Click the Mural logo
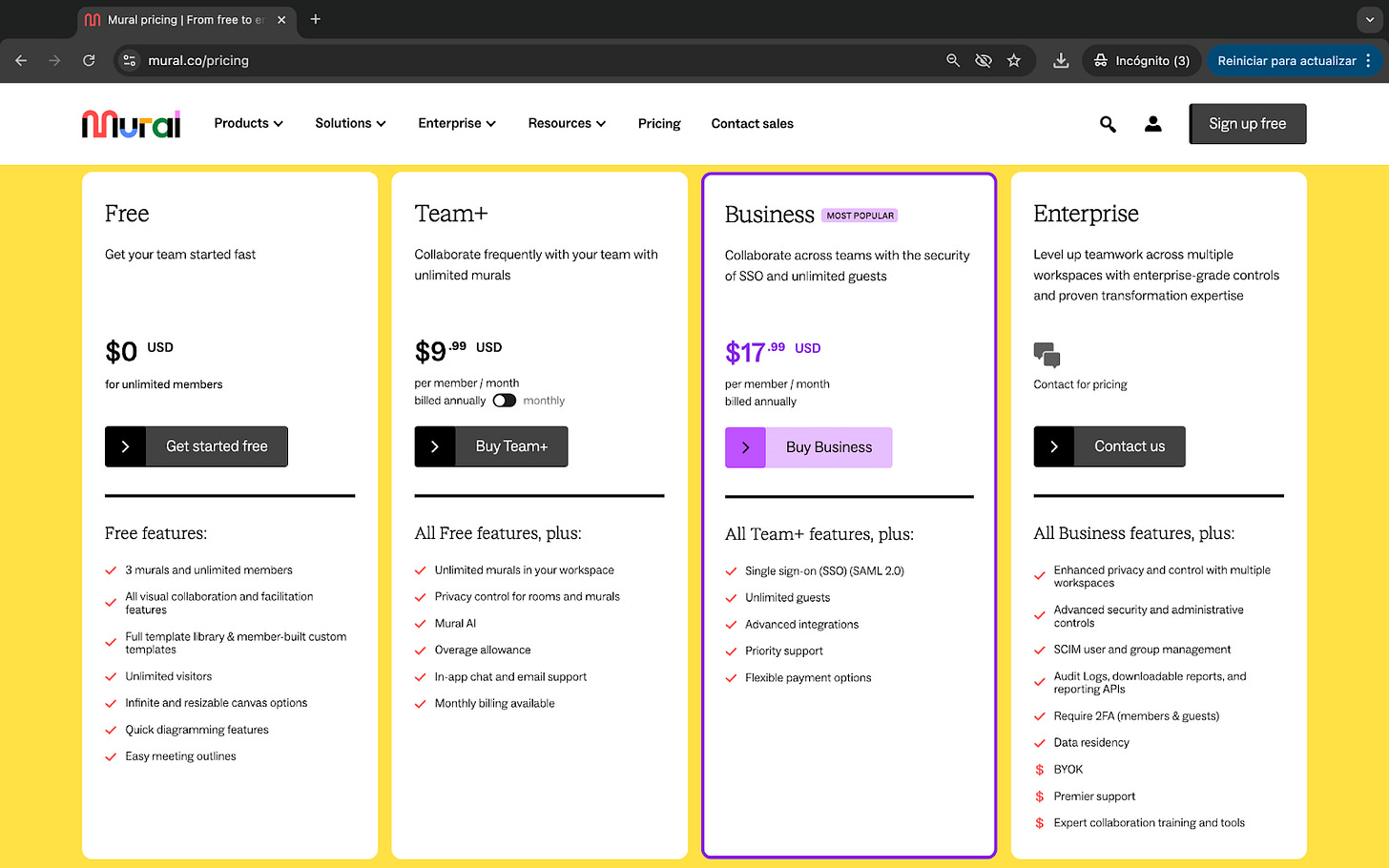The image size is (1389, 868). pos(131,124)
